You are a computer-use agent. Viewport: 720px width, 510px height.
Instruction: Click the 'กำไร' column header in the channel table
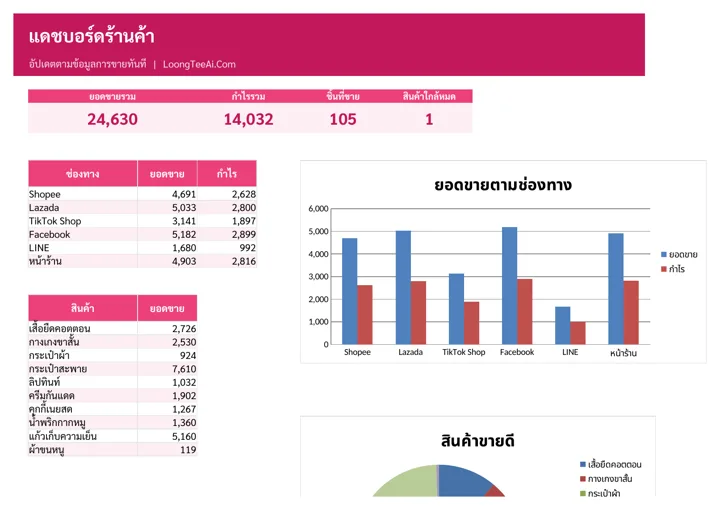(x=227, y=174)
